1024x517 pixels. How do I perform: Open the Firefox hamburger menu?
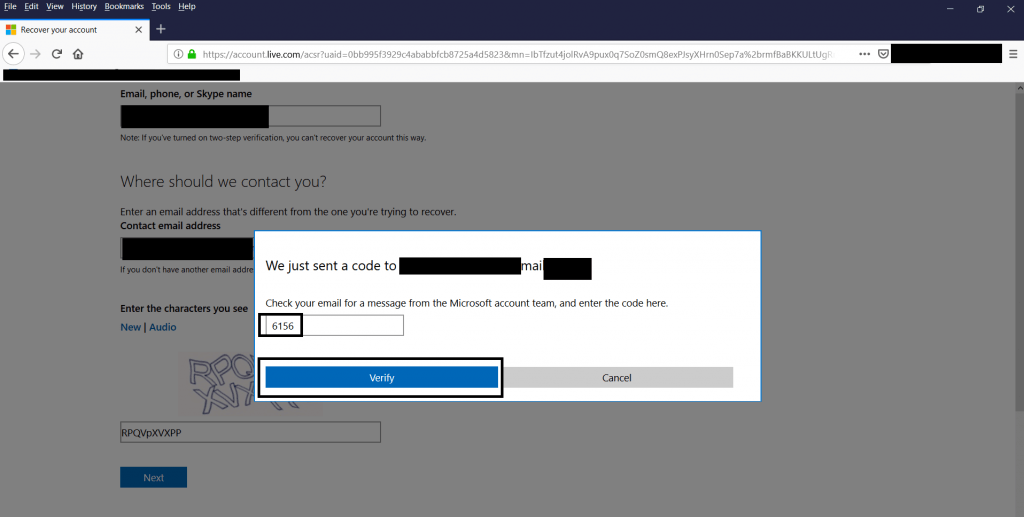pos(1013,54)
